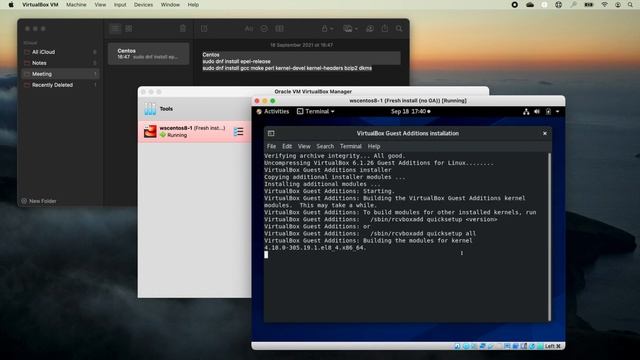The image size is (640, 360).
Task: Click the trash delete icon in Notes
Action: pos(183,29)
